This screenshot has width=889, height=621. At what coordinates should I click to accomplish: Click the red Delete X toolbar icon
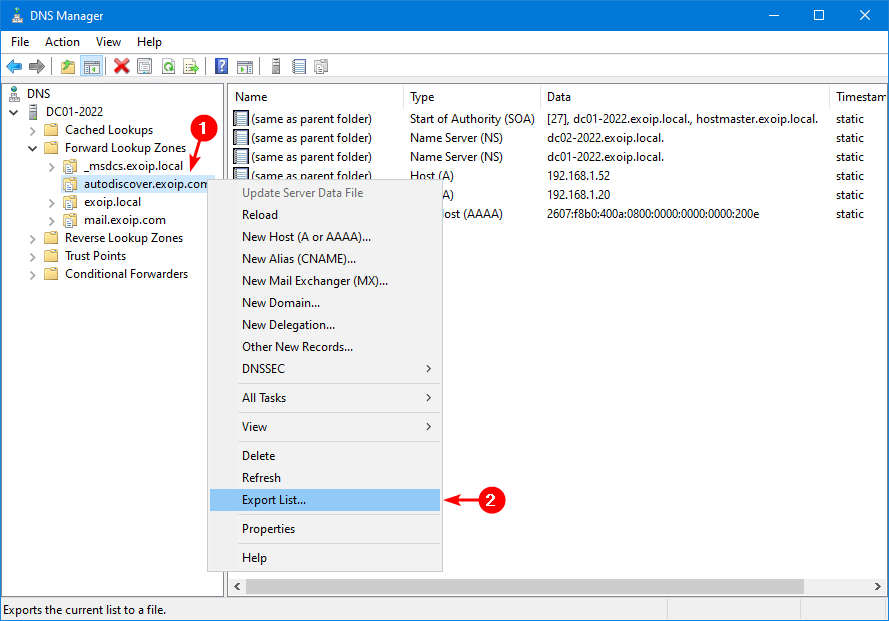coord(122,67)
